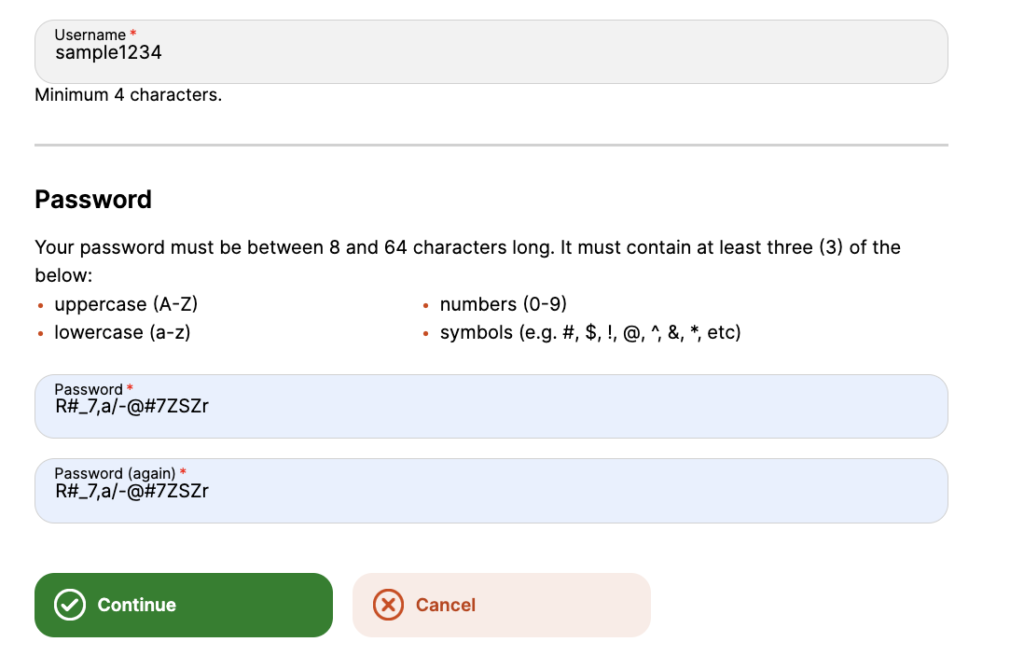This screenshot has height=670, width=1024.
Task: Click the "Minimum 4 characters." hint text
Action: 128,96
